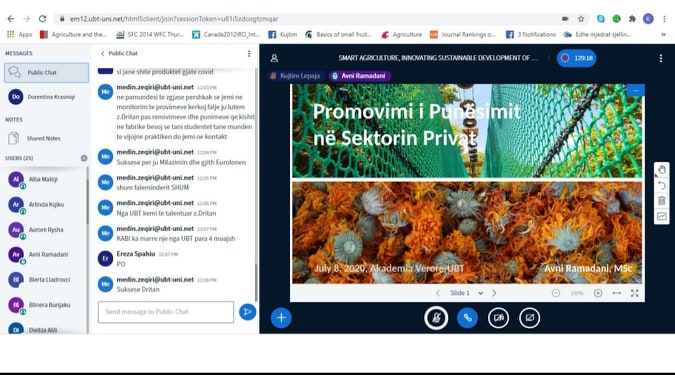Select user Arlinda Kqiku
This screenshot has width=675, height=375.
point(43,205)
